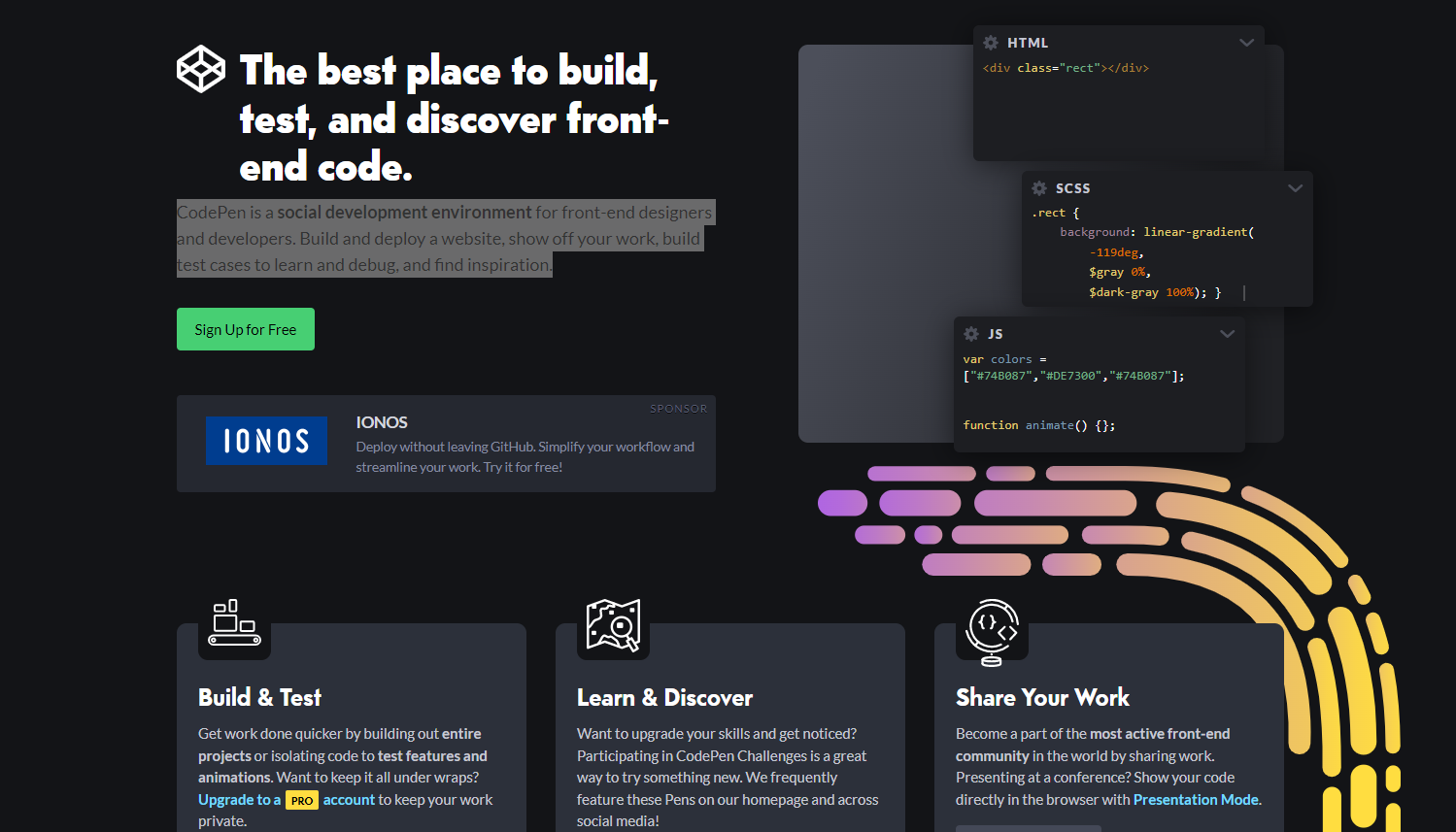The image size is (1456, 832).
Task: Click the main headline text
Action: [x=455, y=118]
